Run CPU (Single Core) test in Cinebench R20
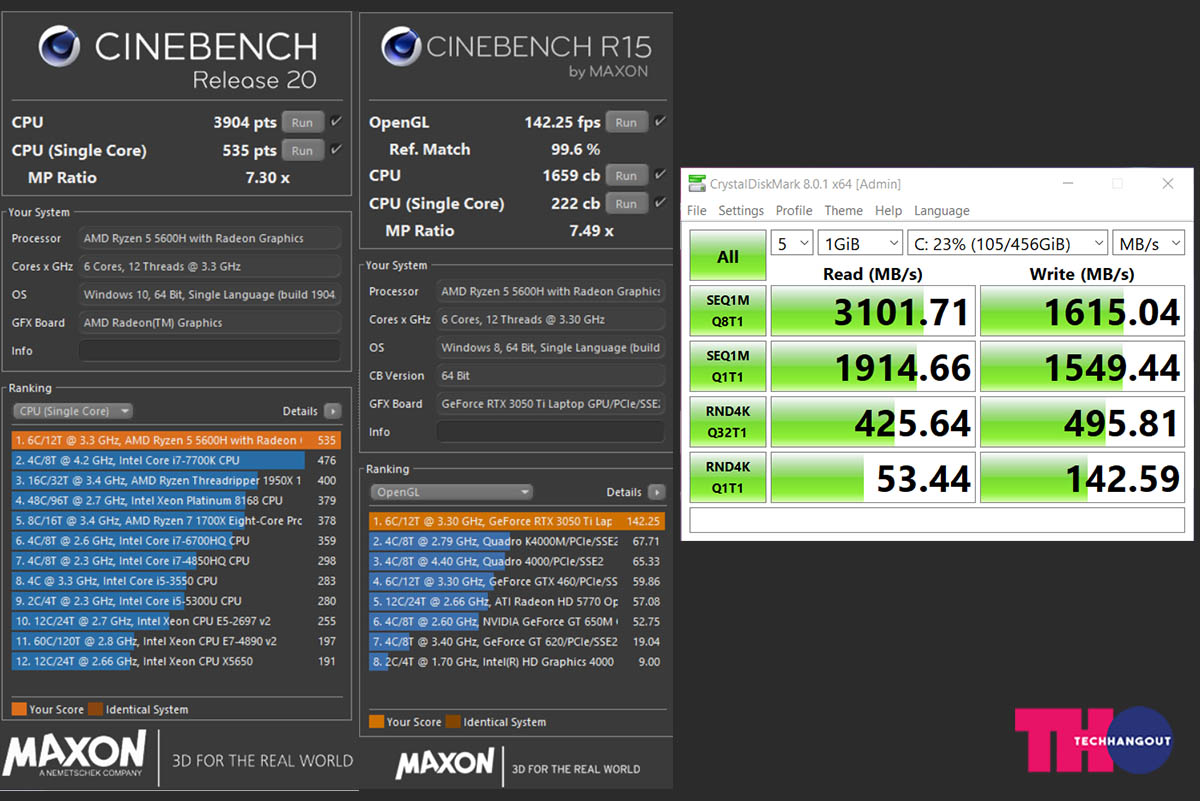This screenshot has width=1200, height=801. [x=302, y=151]
